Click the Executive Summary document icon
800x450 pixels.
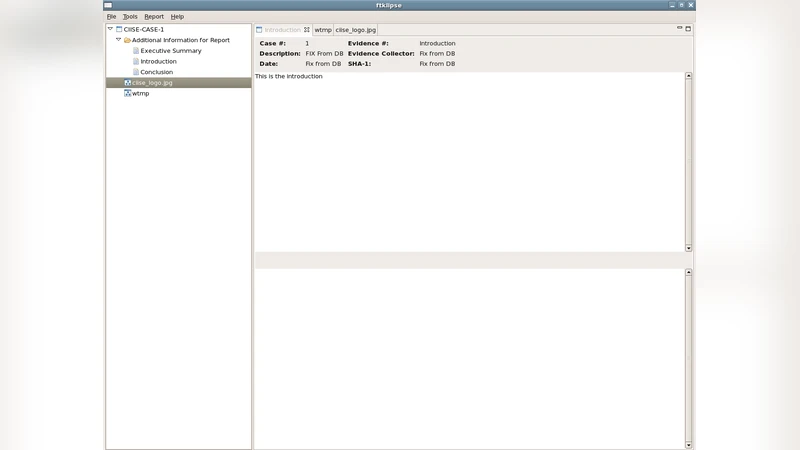point(136,51)
